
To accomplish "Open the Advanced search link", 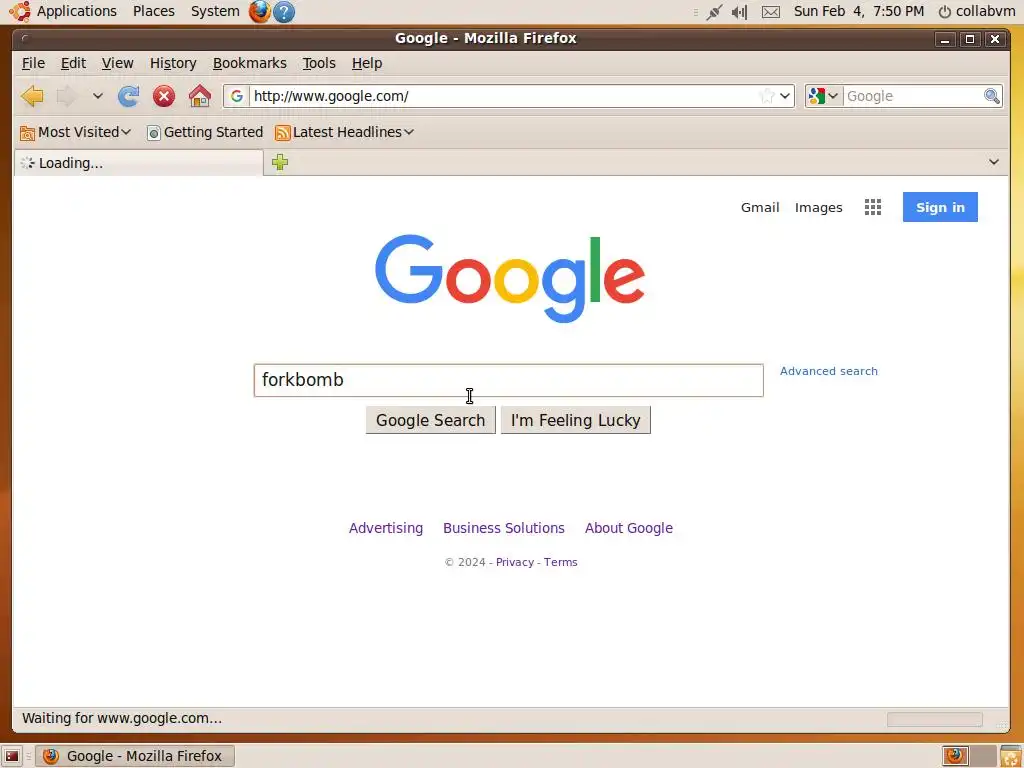I will [x=829, y=371].
